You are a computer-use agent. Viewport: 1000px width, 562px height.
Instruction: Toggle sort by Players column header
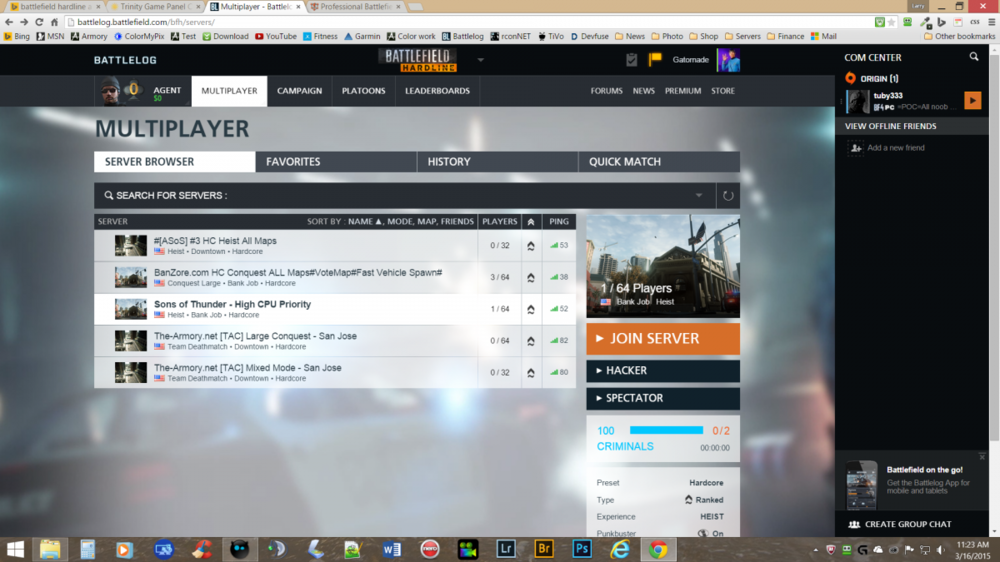coord(499,221)
